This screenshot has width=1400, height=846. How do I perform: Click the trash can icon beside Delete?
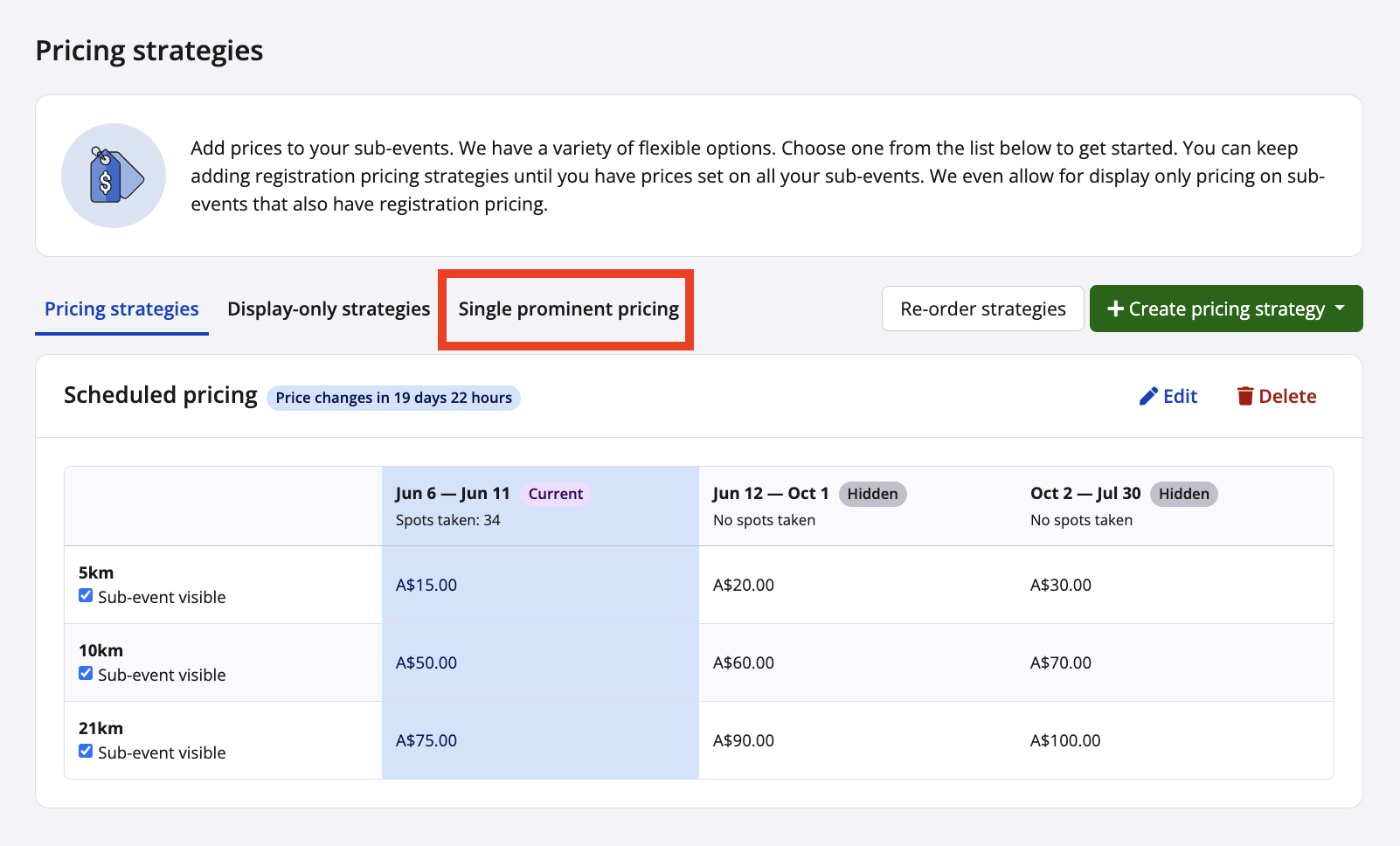[x=1244, y=397]
